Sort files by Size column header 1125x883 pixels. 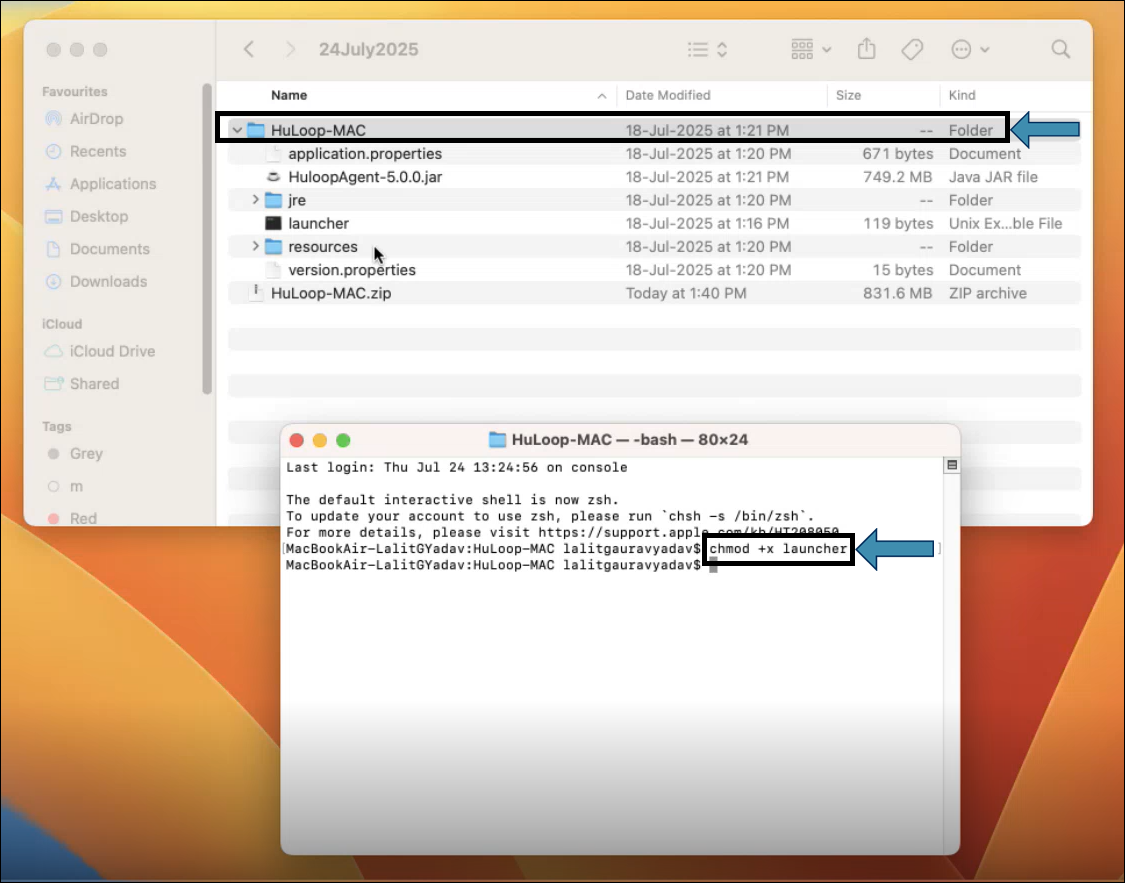pyautogui.click(x=848, y=95)
